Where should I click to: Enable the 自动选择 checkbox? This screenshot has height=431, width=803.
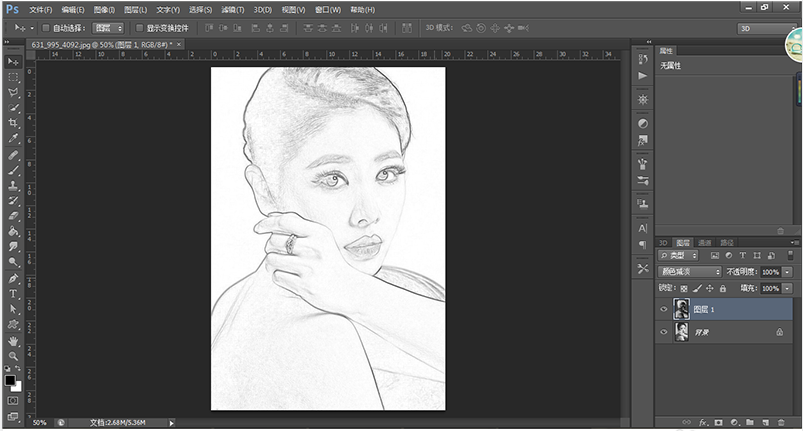coord(45,28)
